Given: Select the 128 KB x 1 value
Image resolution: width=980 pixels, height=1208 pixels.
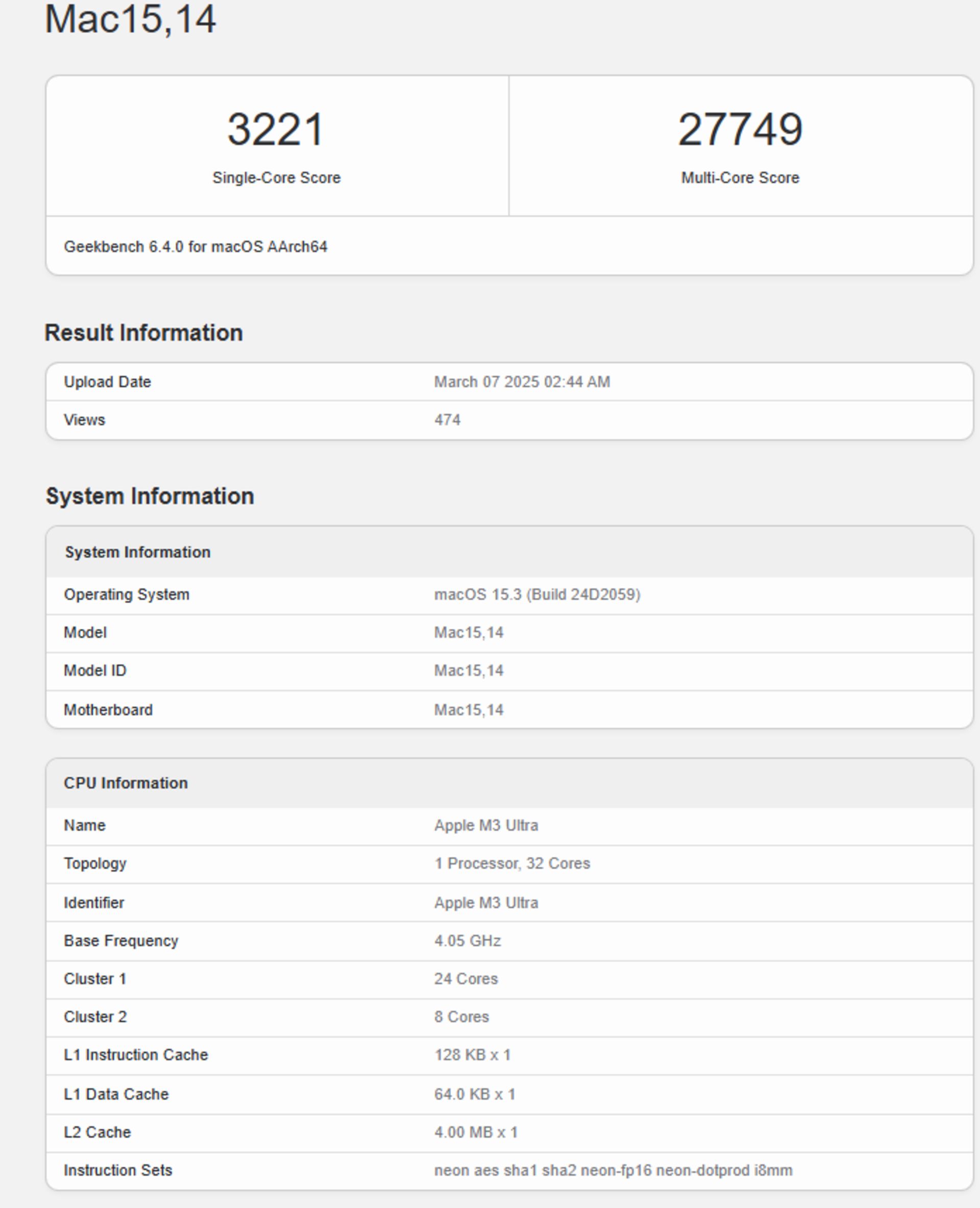Looking at the screenshot, I should pos(473,1055).
